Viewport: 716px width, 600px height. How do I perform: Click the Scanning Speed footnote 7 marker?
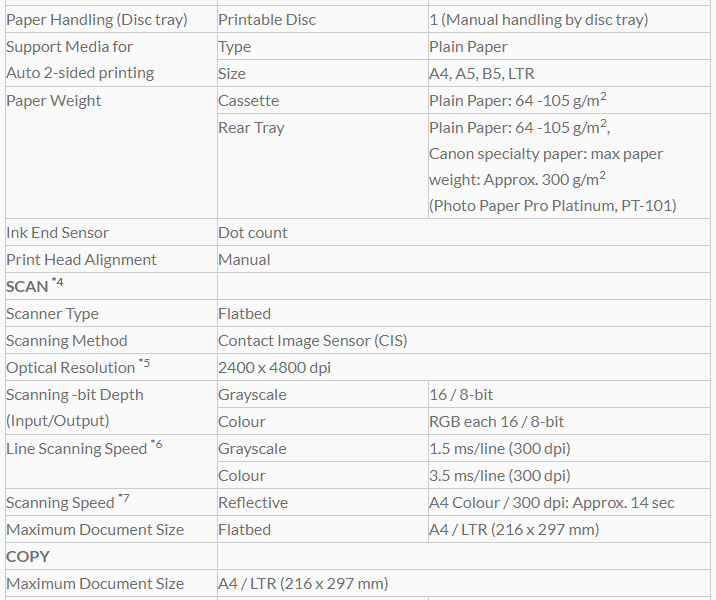(123, 498)
